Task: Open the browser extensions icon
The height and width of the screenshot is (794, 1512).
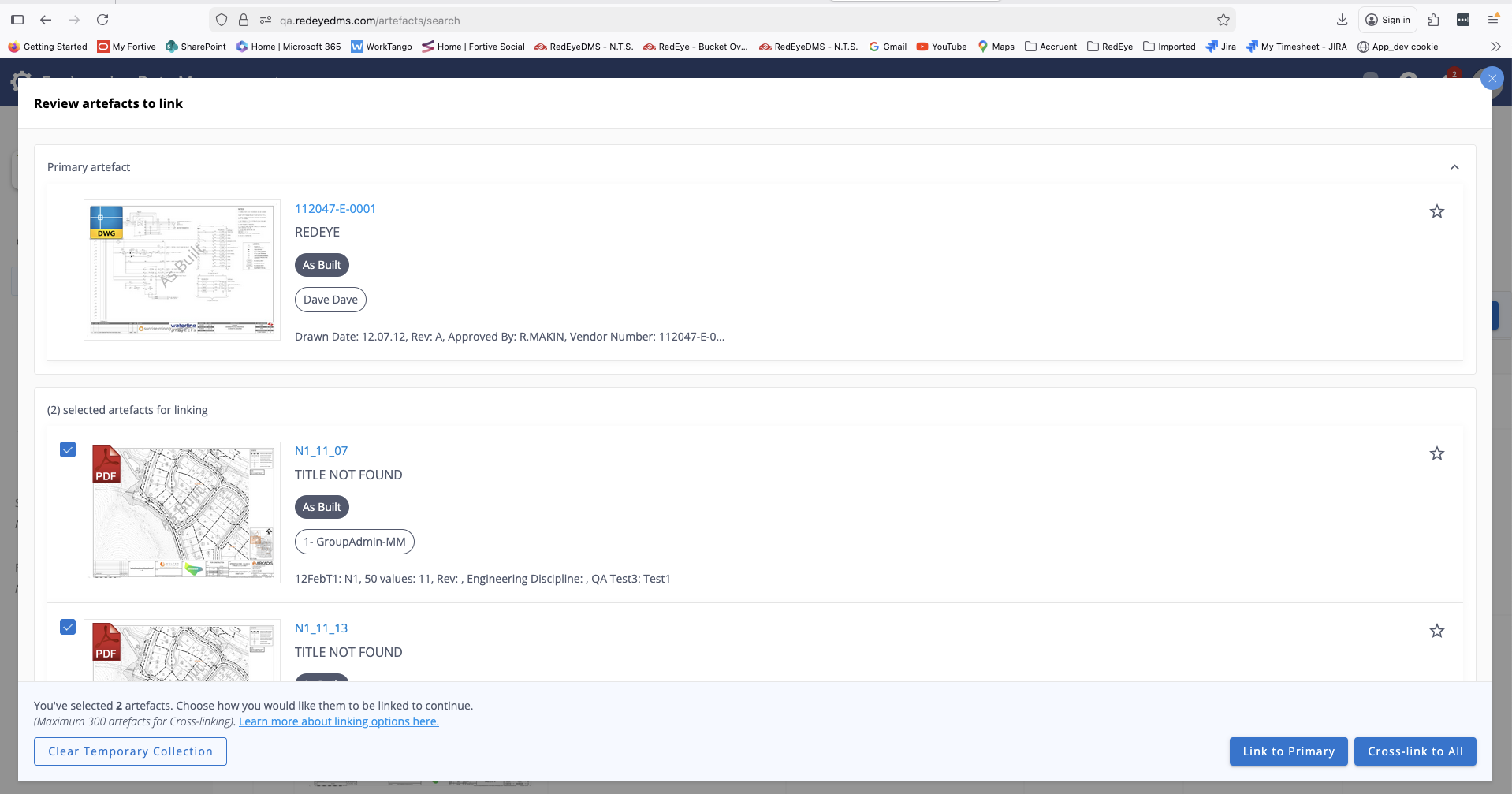Action: (x=1433, y=20)
